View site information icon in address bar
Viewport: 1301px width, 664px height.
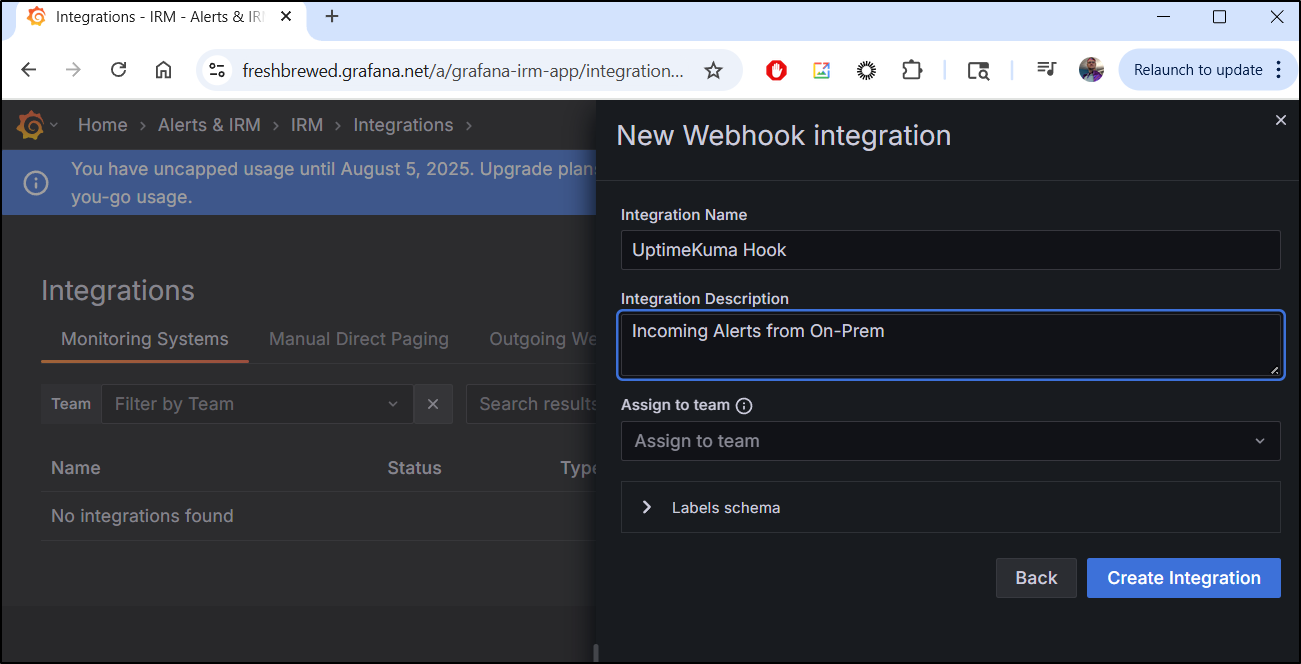pyautogui.click(x=217, y=70)
